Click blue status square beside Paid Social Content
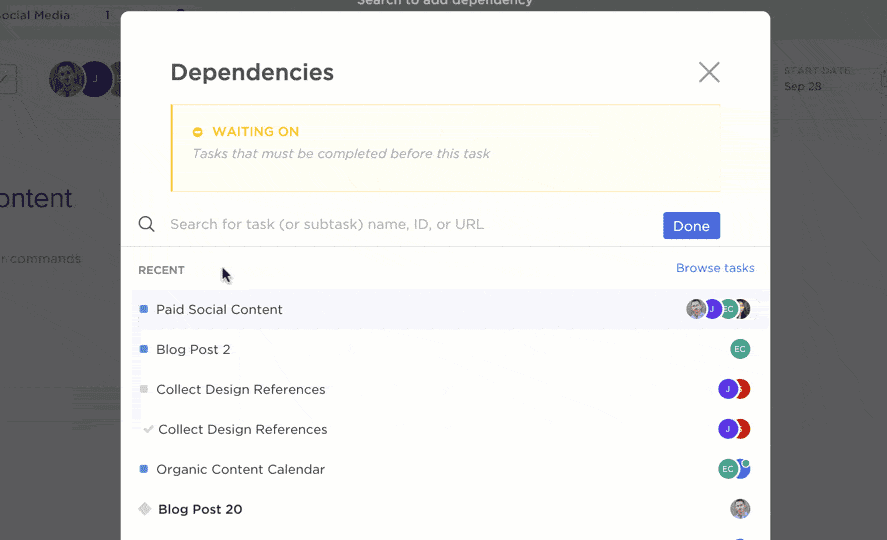Viewport: 887px width, 540px height. pyautogui.click(x=144, y=309)
